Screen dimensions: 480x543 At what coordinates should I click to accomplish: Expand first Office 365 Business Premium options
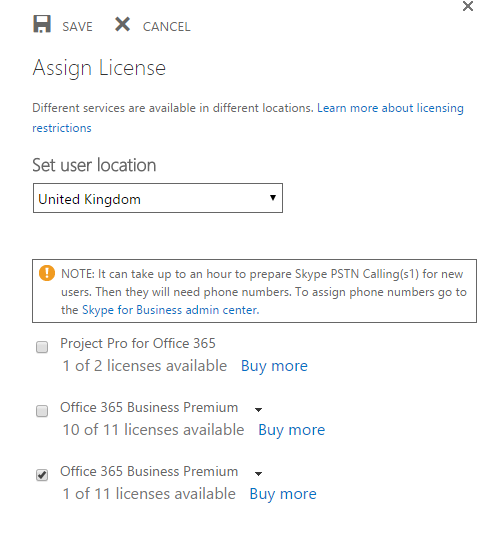point(258,410)
